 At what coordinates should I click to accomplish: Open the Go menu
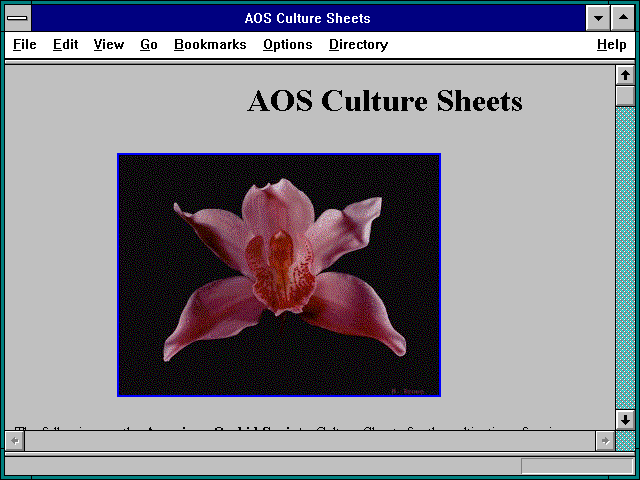pyautogui.click(x=149, y=44)
